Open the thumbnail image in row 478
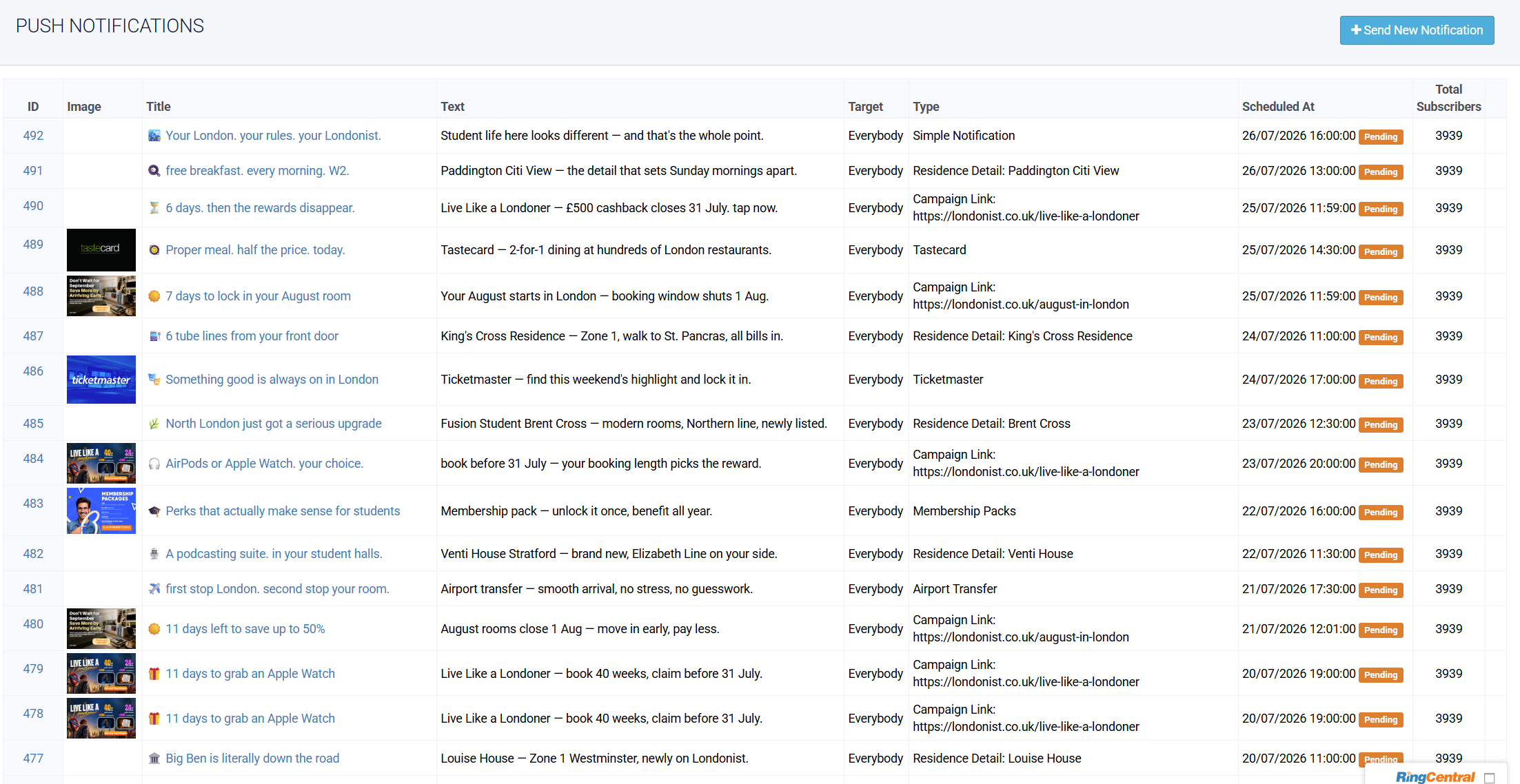1520x784 pixels. coord(101,719)
